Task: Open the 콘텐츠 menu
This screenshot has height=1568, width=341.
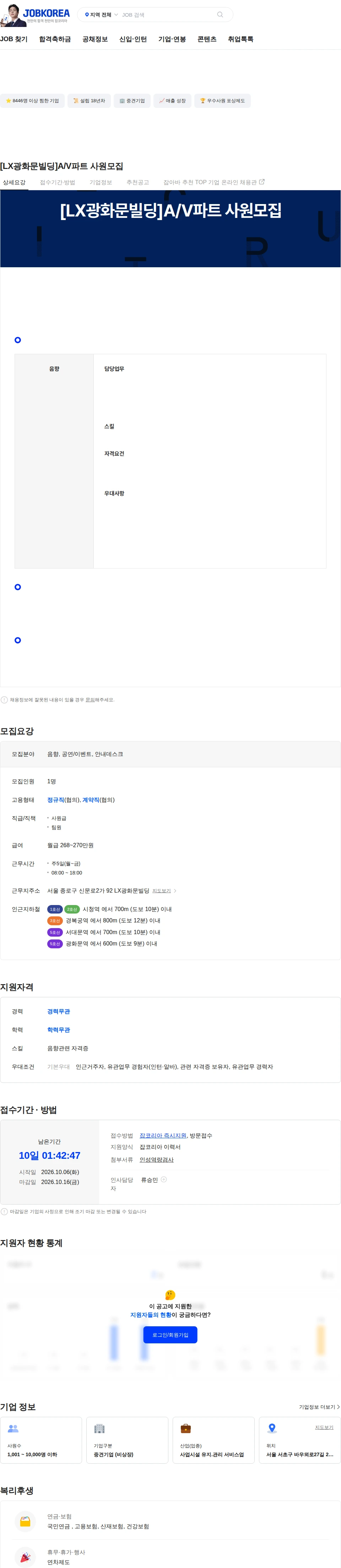Action: click(206, 39)
